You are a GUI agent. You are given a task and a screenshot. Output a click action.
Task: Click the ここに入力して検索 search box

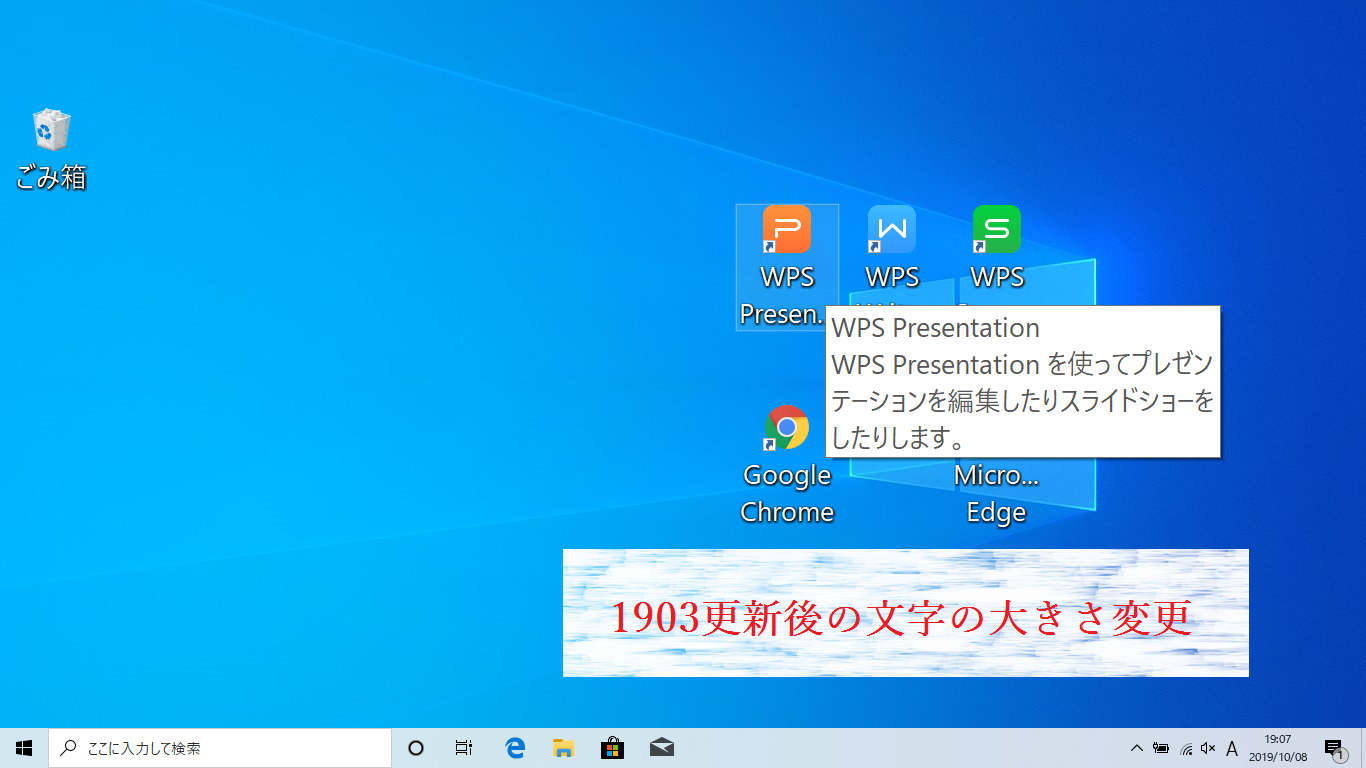220,748
